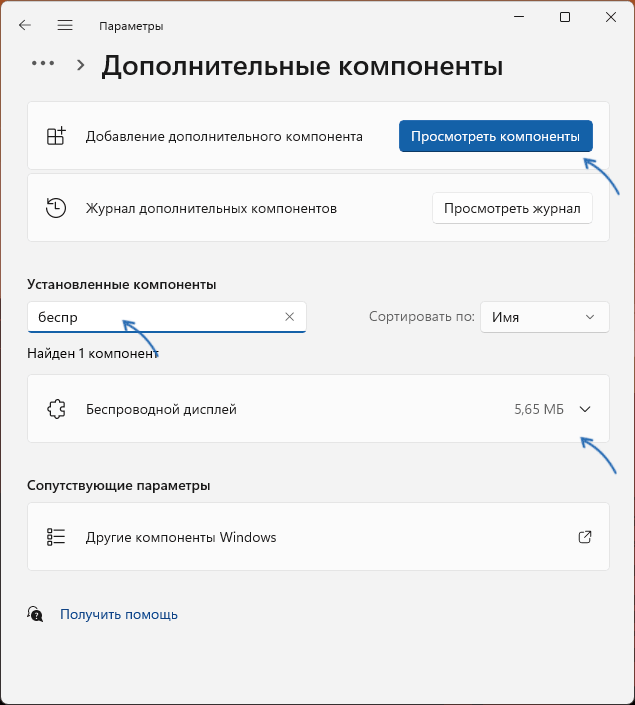Click the help chat bubble icon
This screenshot has width=635, height=705.
pos(35,614)
